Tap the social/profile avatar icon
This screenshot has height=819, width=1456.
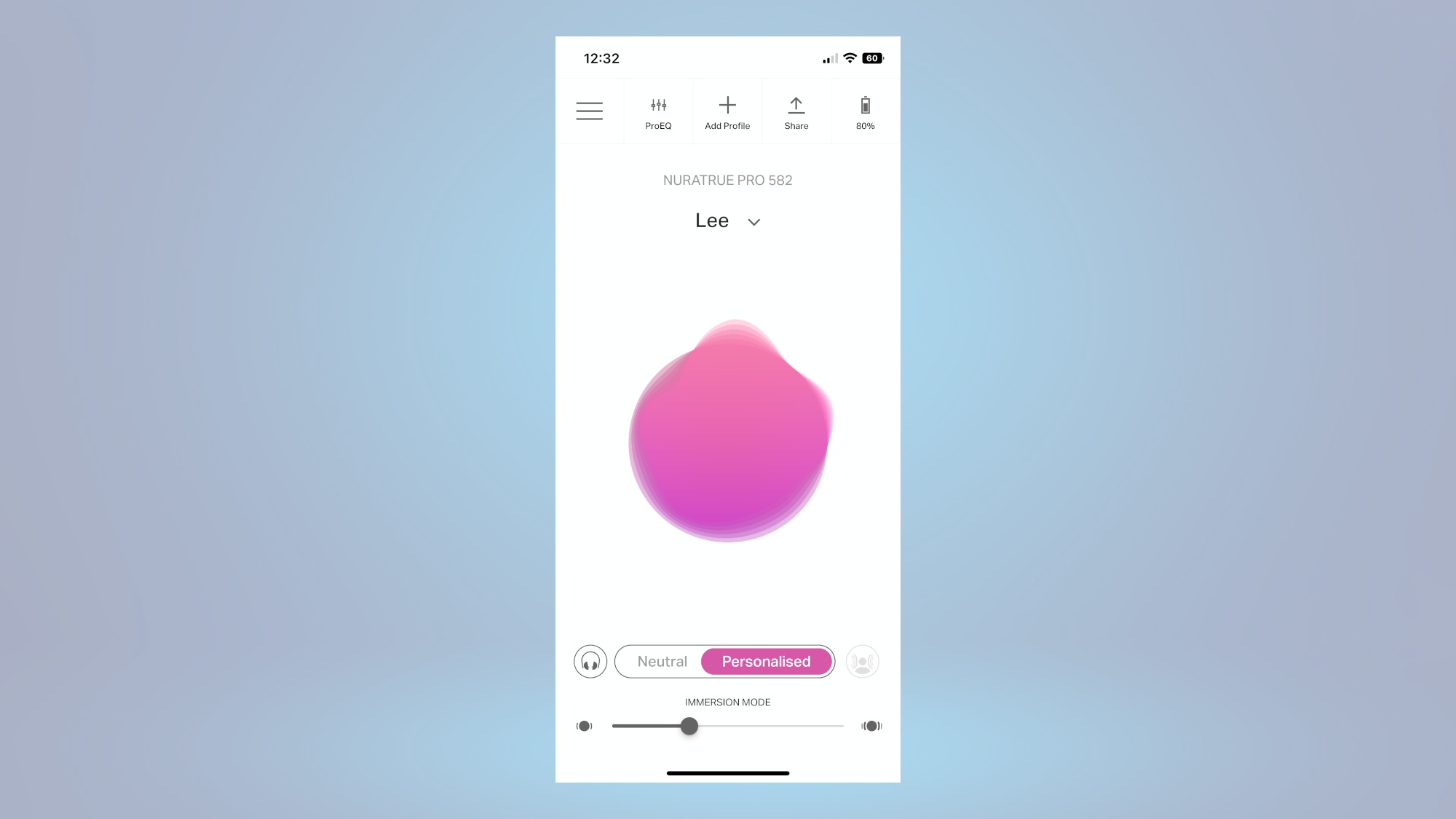(x=862, y=661)
